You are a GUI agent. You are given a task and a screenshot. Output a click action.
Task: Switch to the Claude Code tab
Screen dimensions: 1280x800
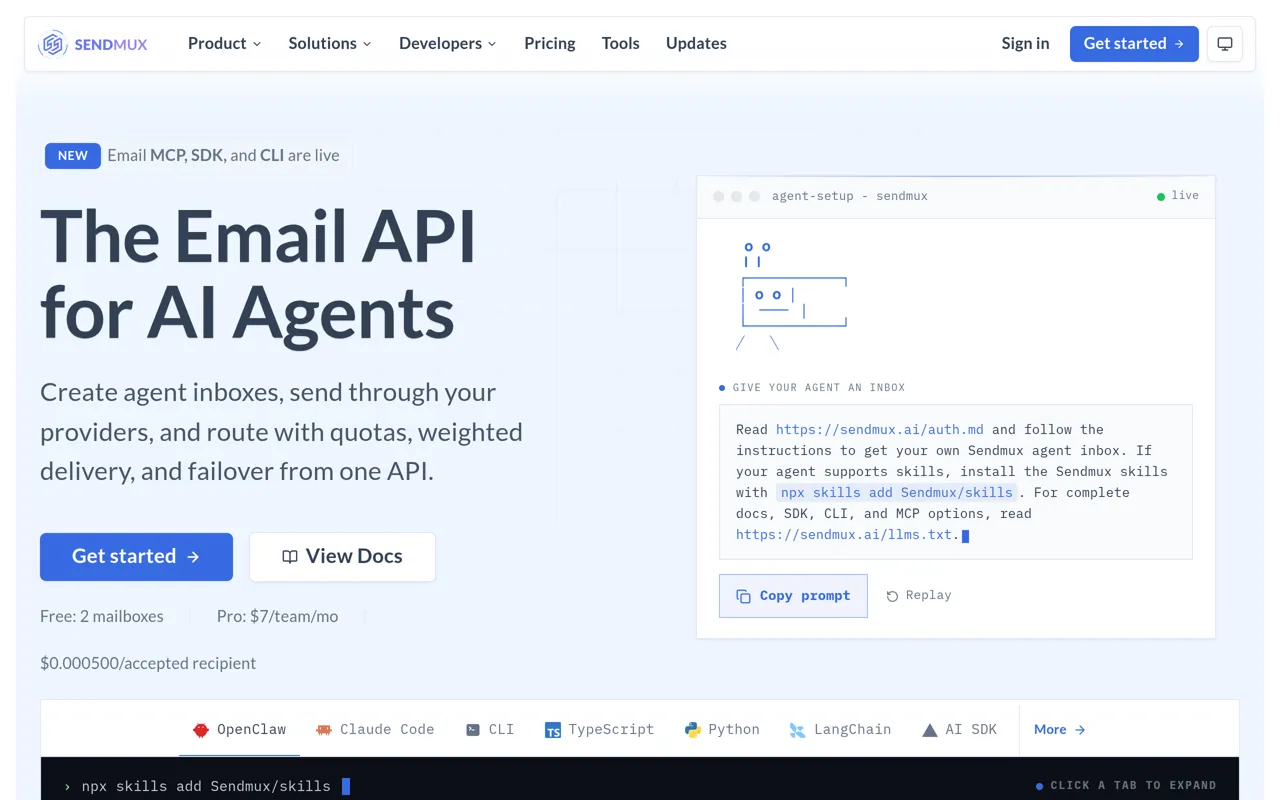tap(375, 730)
